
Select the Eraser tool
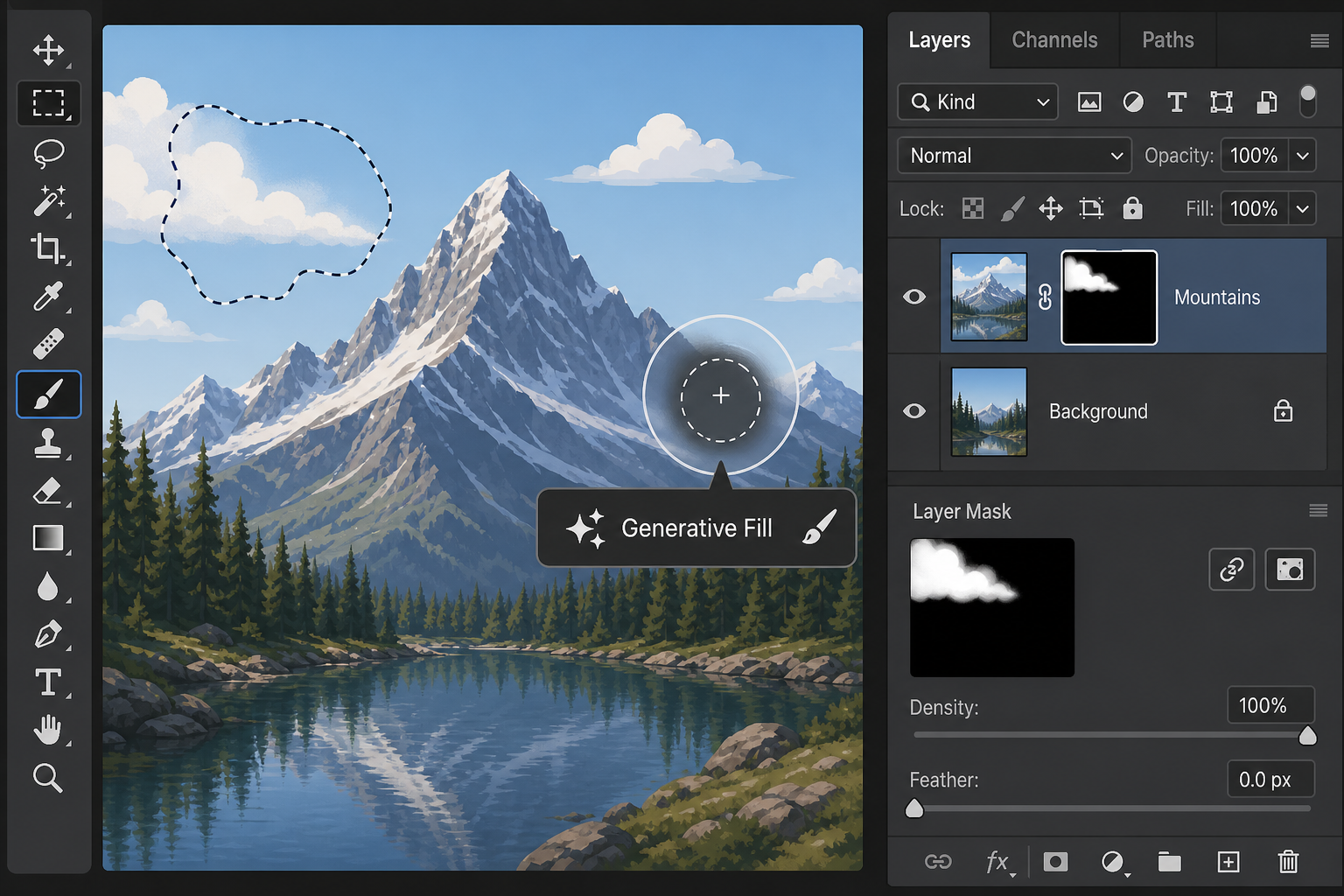point(48,491)
